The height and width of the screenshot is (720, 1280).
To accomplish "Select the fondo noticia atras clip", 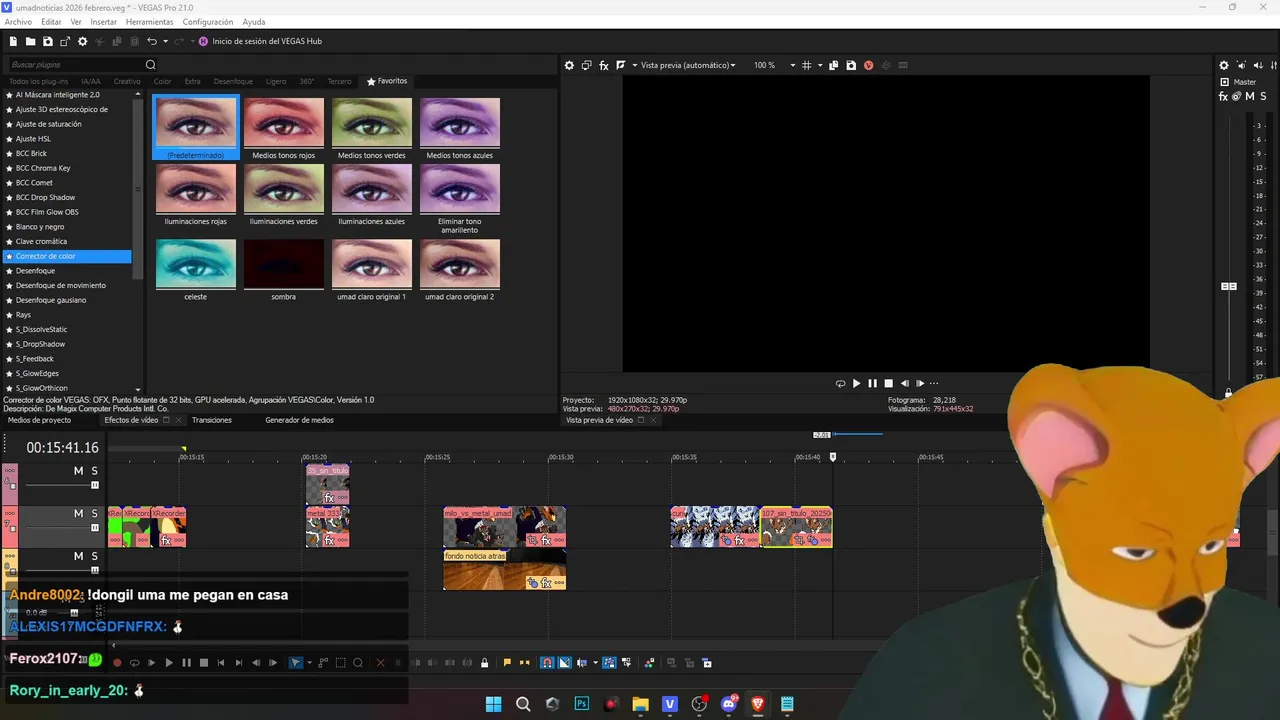I will tap(505, 570).
